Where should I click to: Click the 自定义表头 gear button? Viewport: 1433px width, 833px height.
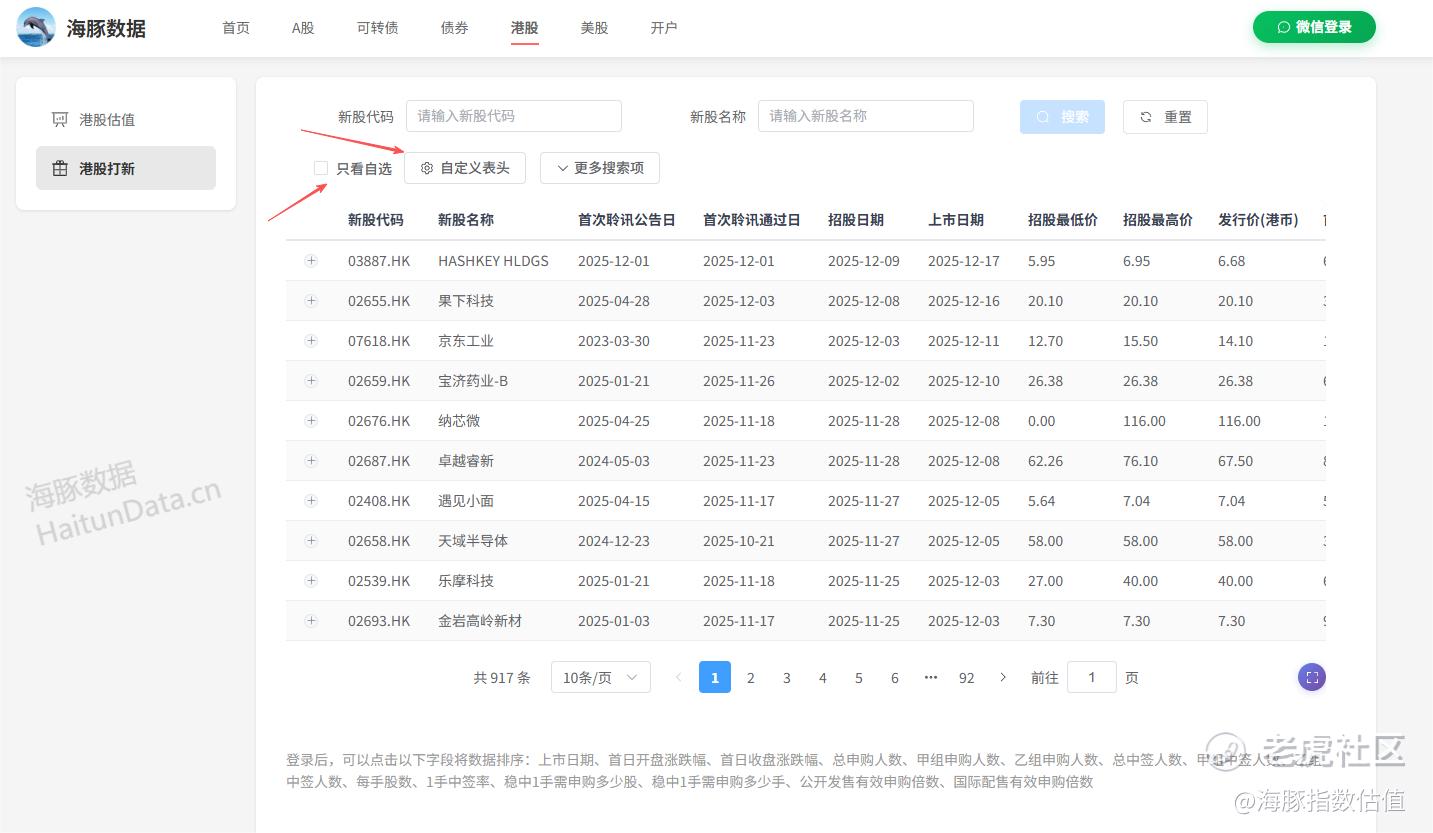[x=465, y=168]
